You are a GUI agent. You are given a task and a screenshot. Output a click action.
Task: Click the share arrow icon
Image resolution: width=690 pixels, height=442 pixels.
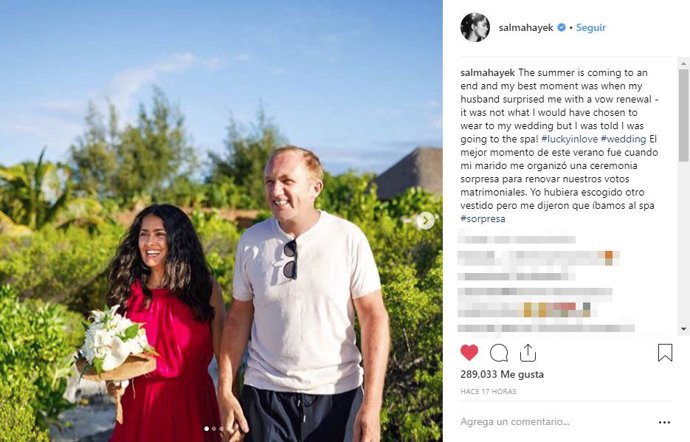(528, 353)
